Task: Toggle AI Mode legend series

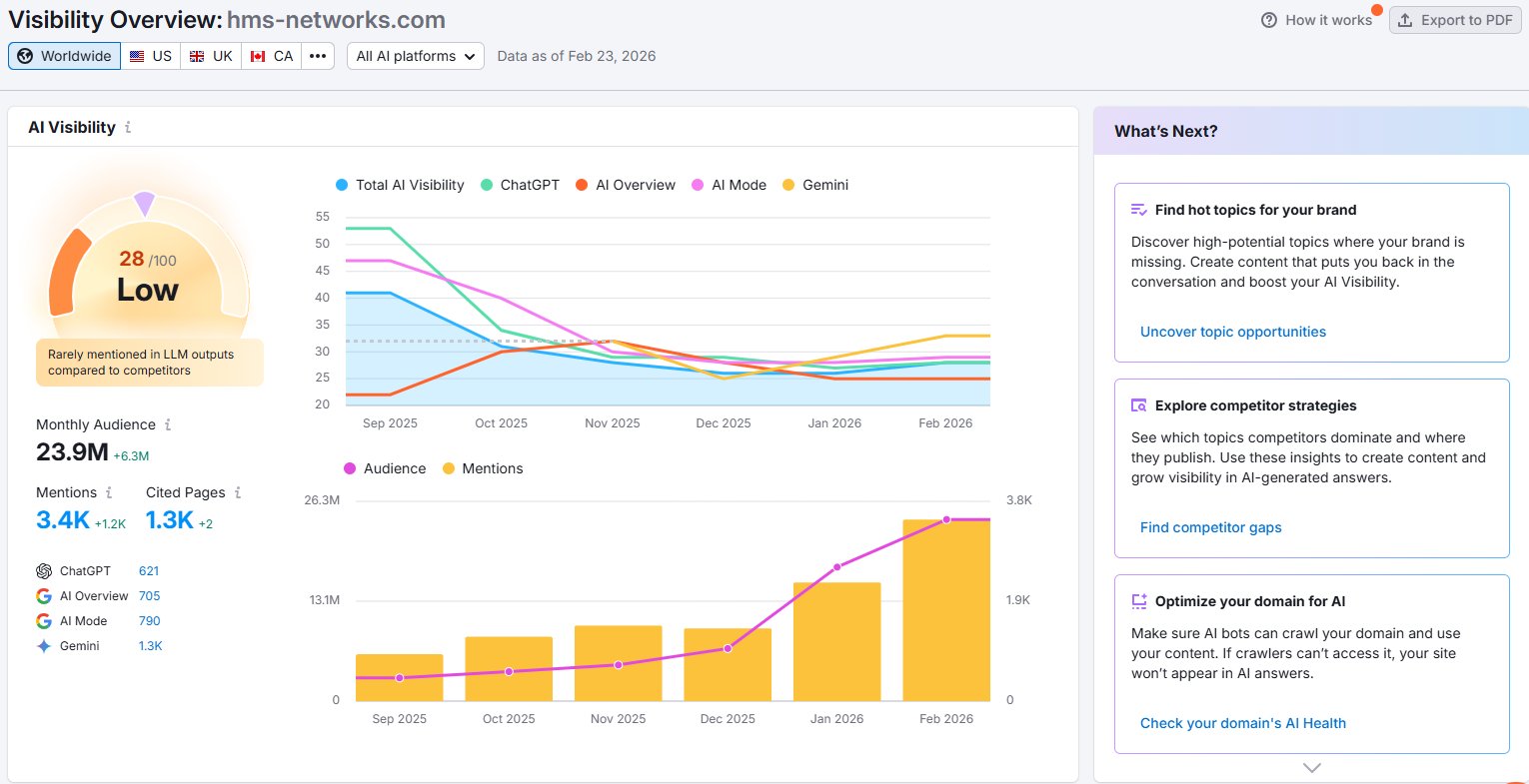Action: (x=730, y=185)
